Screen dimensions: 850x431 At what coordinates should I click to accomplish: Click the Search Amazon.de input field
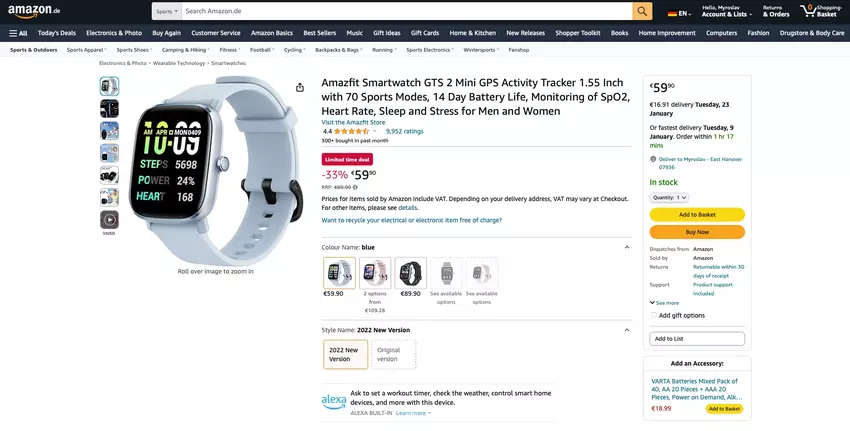pos(405,11)
